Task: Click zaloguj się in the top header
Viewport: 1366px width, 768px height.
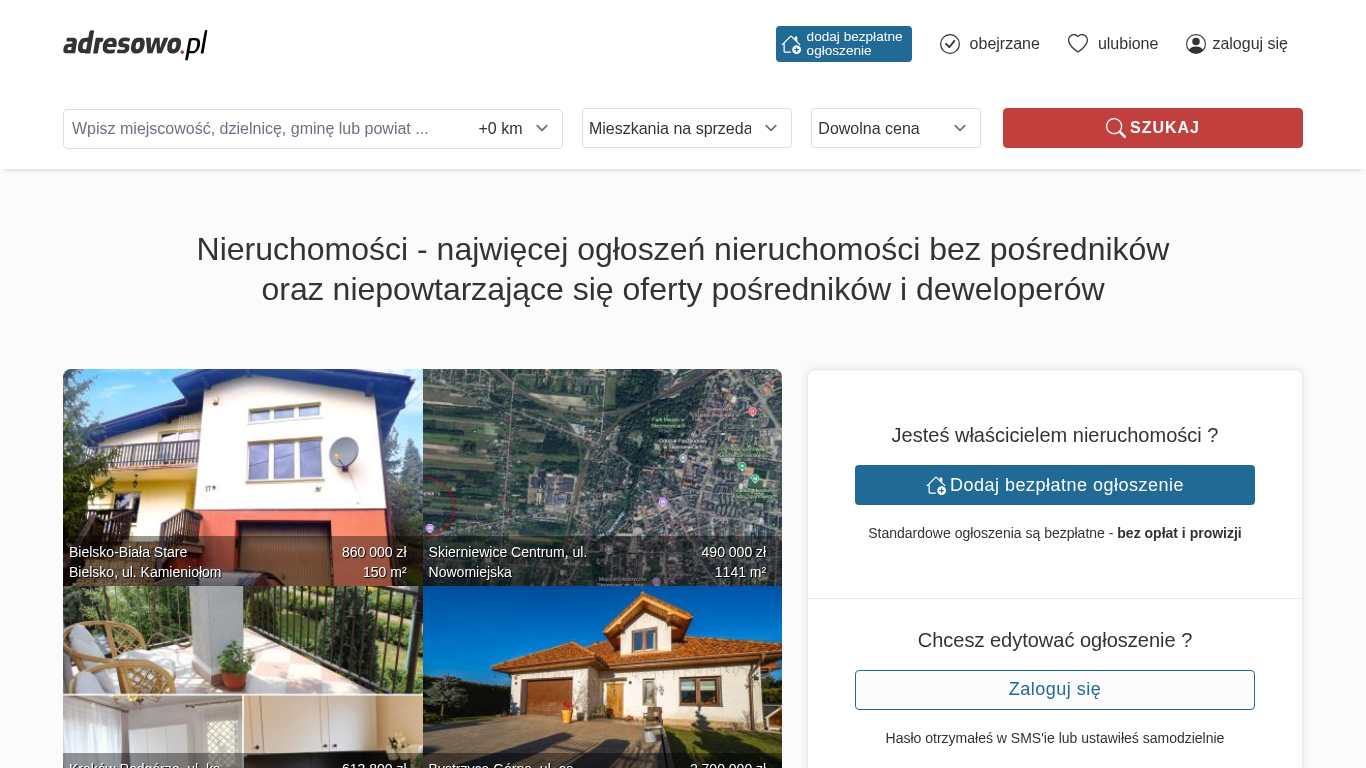Action: pos(1249,44)
